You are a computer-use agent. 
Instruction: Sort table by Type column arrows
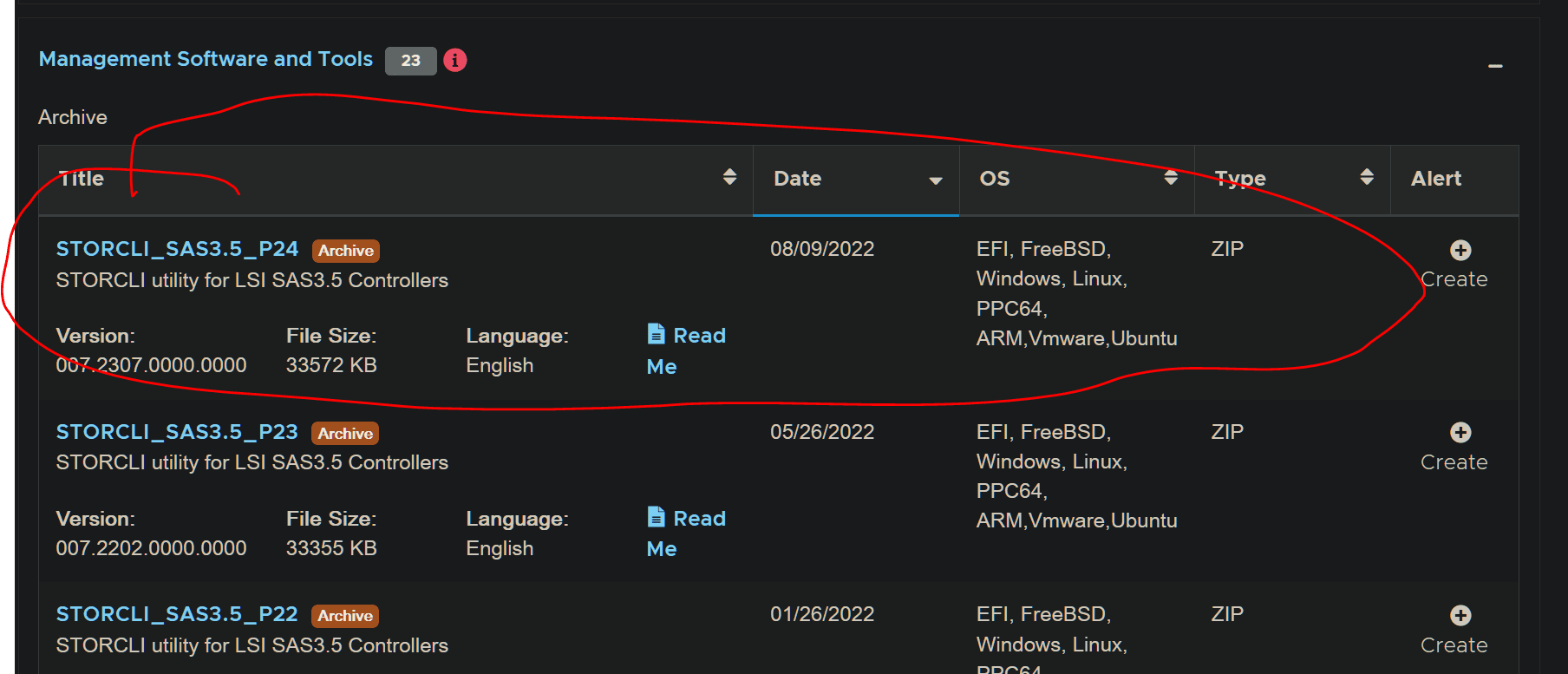click(x=1367, y=177)
